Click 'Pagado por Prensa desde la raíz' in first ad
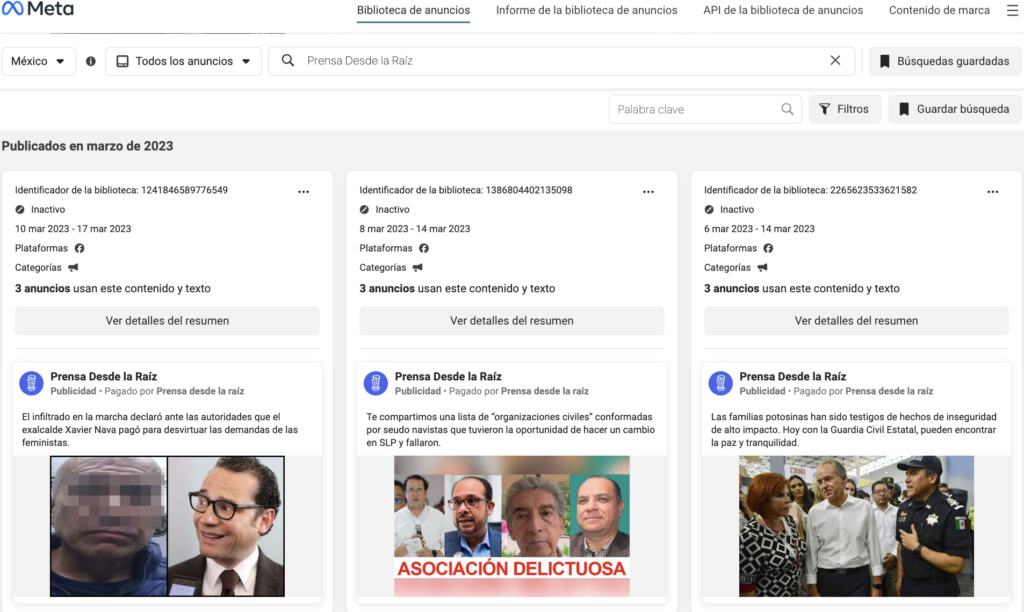The height and width of the screenshot is (612, 1024). pos(174,391)
